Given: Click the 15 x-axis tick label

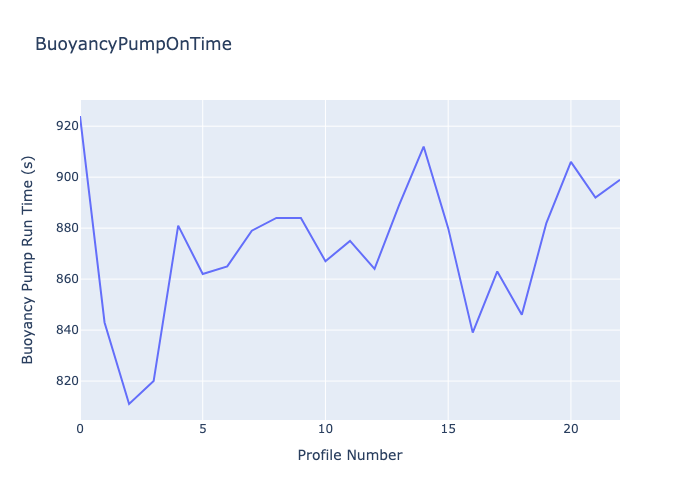Looking at the screenshot, I should 448,429.
